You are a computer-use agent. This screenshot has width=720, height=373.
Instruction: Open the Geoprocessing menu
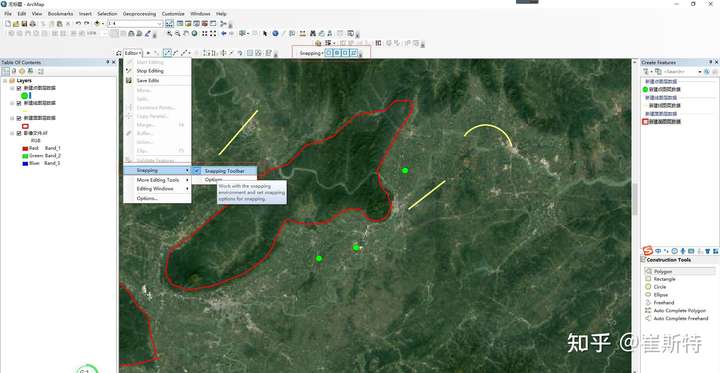coord(139,14)
